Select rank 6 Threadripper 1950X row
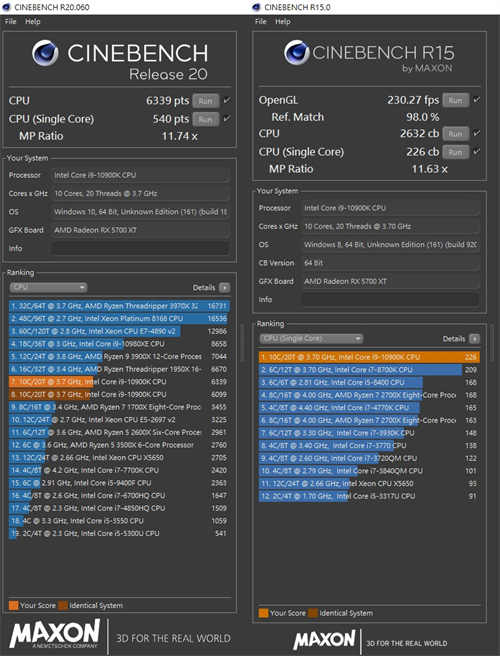The image size is (500, 656). point(119,369)
